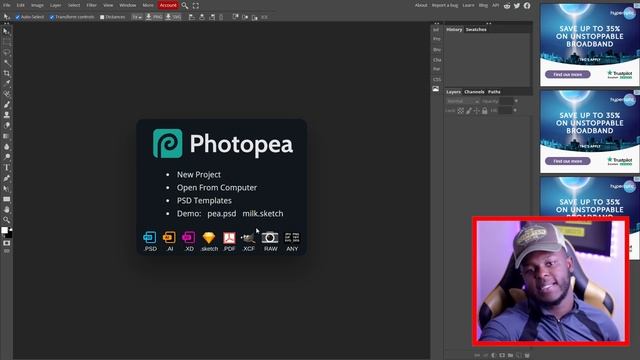Select the Eyedropper tool
The height and width of the screenshot is (360, 640).
[6, 83]
